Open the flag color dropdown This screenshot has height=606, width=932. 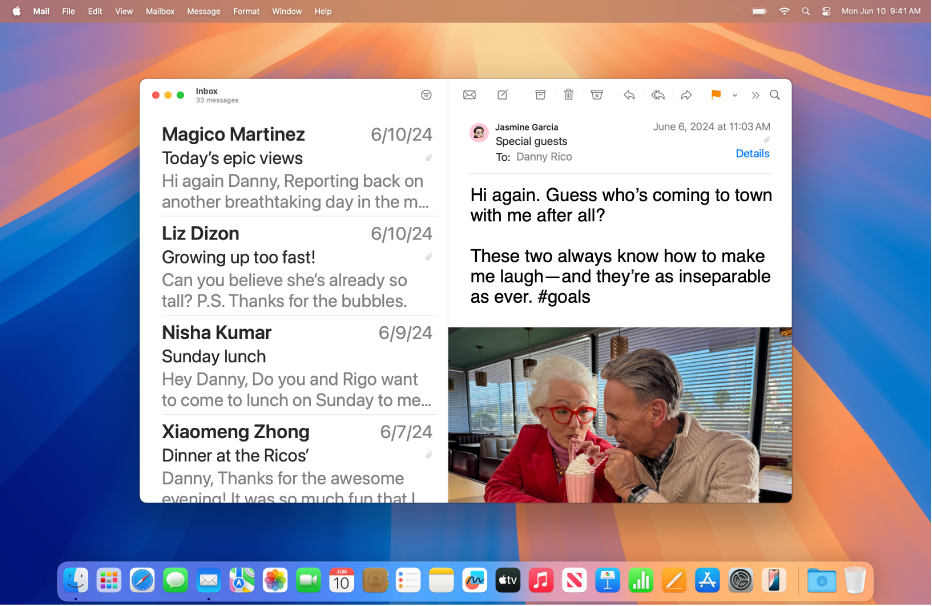(735, 95)
